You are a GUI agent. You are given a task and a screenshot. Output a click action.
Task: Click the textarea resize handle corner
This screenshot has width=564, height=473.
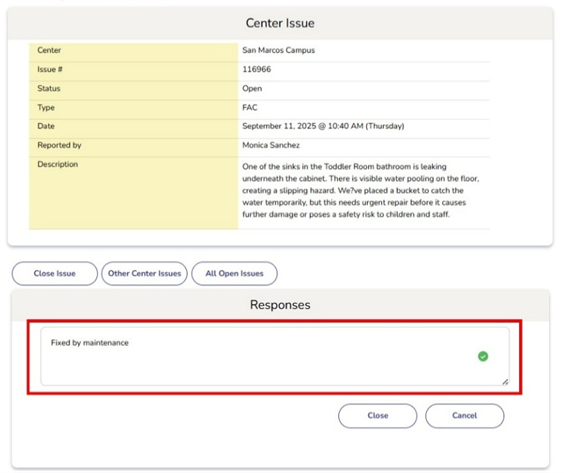pos(505,382)
